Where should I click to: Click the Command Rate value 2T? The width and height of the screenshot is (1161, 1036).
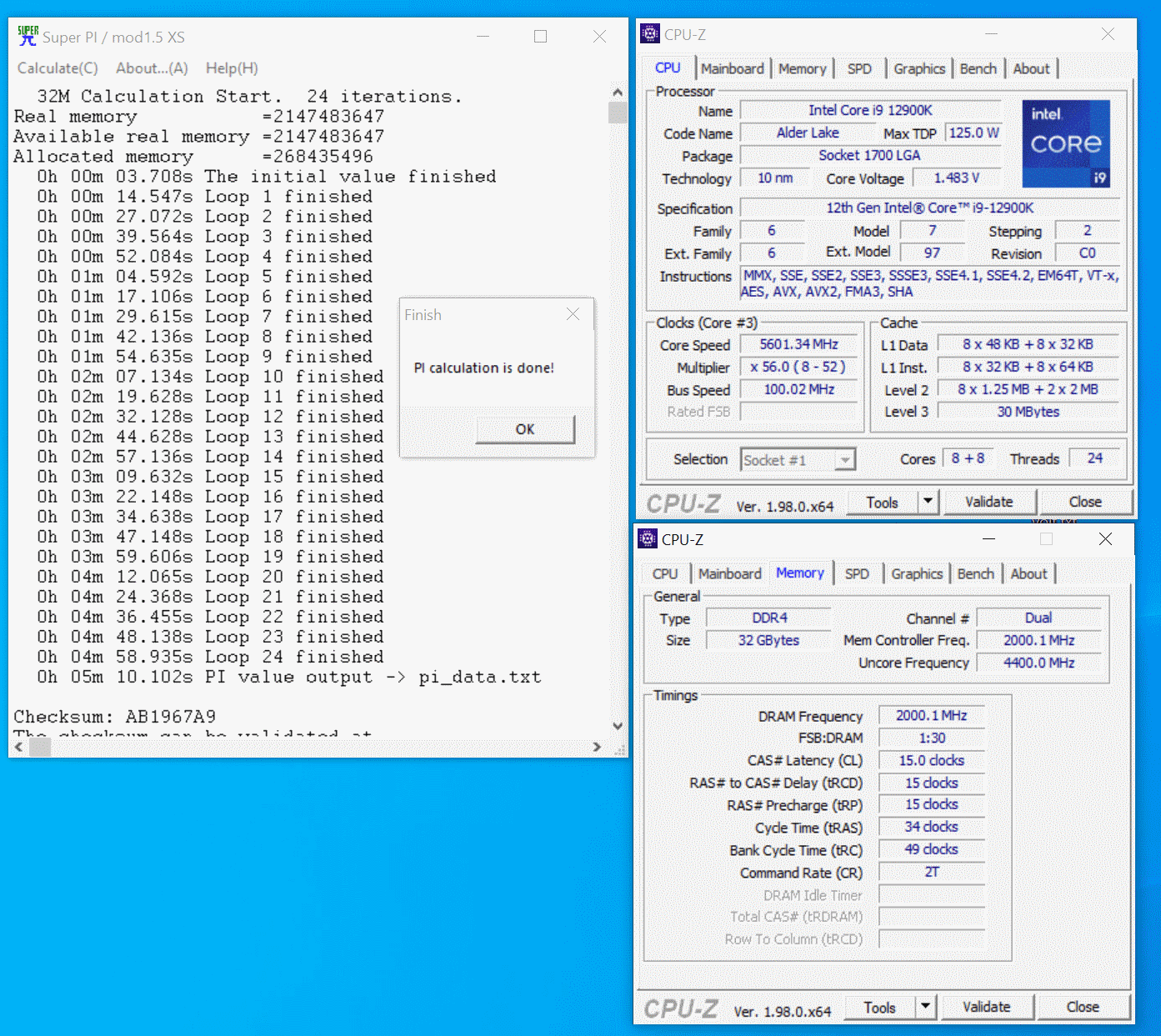coord(932,872)
